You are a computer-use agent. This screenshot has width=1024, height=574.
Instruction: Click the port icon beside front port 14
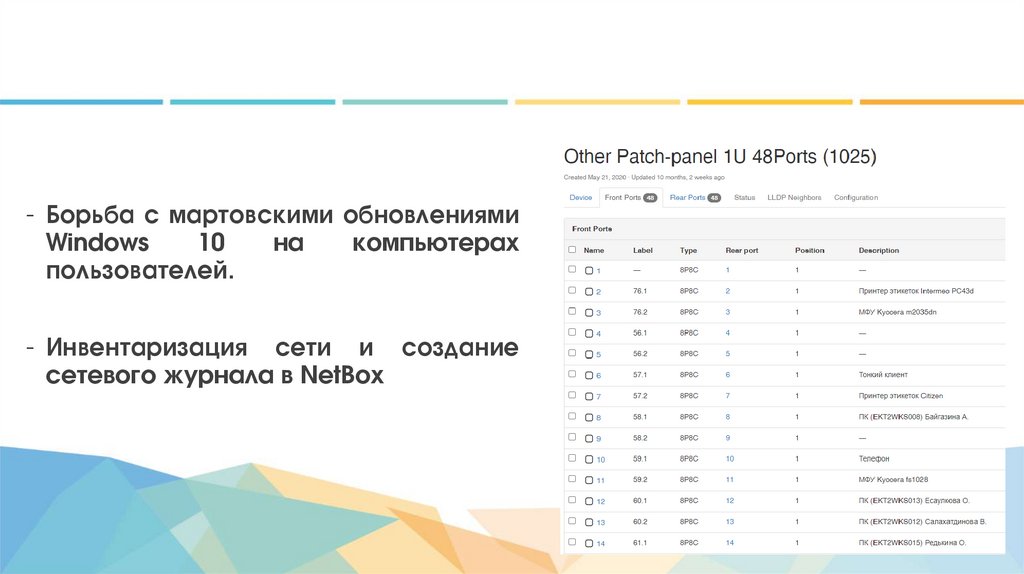pyautogui.click(x=589, y=543)
